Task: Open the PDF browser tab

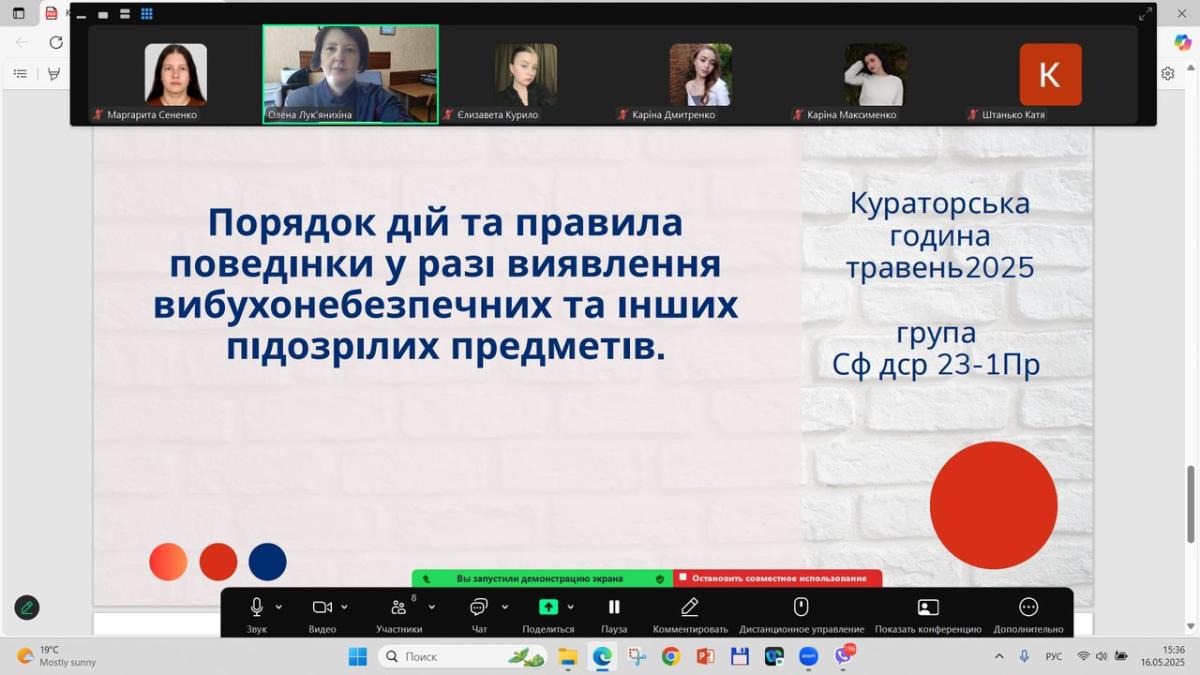Action: click(52, 13)
